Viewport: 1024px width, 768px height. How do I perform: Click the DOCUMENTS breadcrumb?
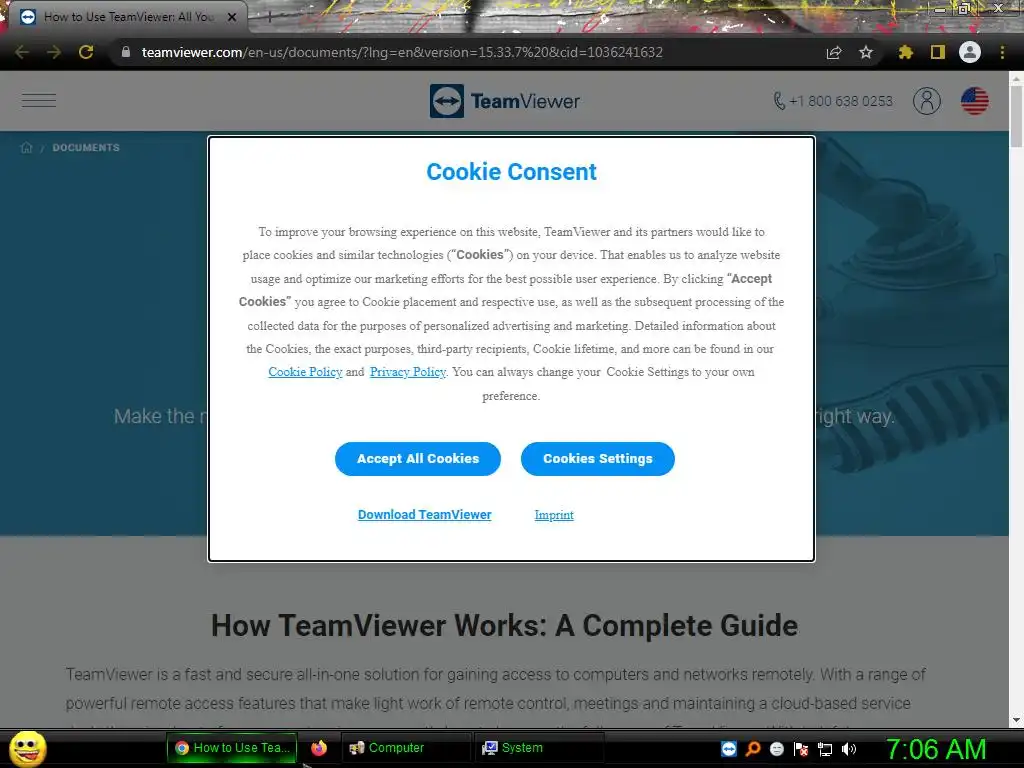(x=86, y=148)
